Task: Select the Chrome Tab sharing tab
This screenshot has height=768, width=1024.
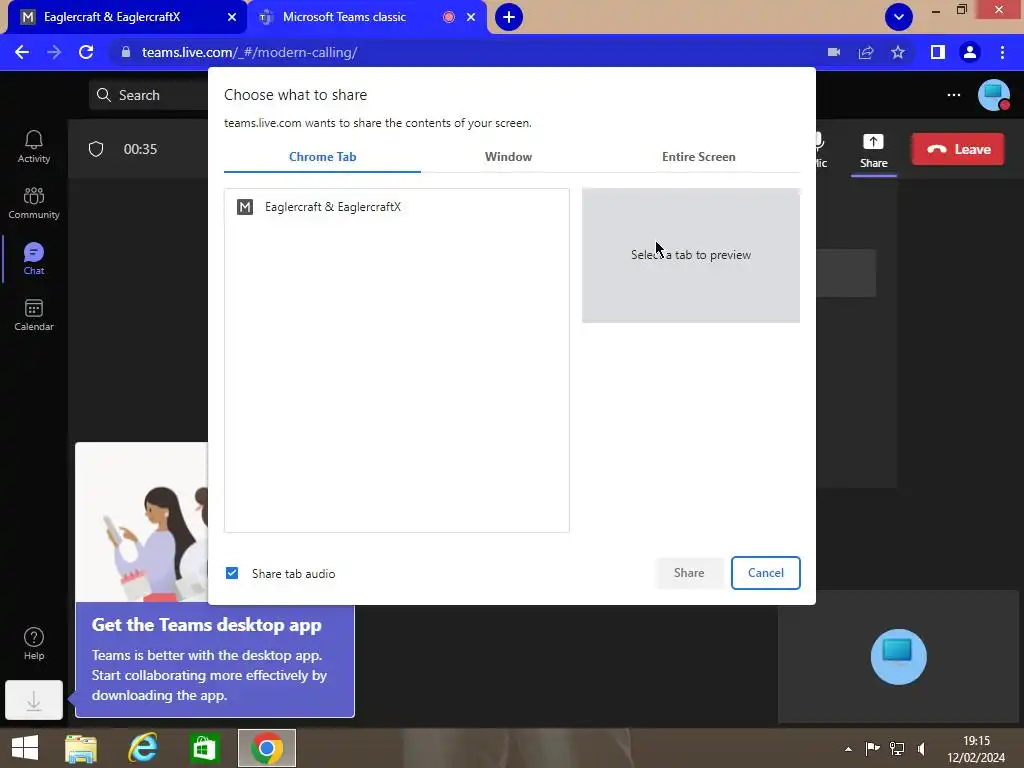Action: click(322, 157)
